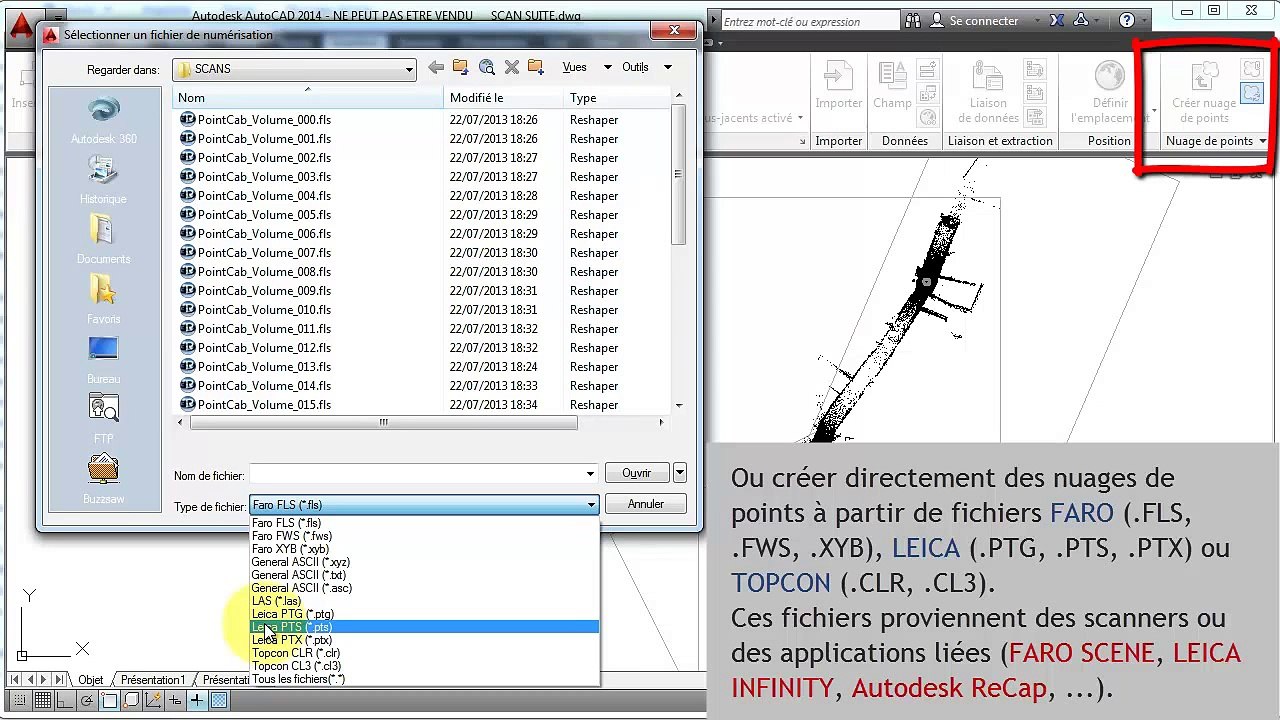
Task: Sort files by the Nom column header
Action: [x=309, y=98]
